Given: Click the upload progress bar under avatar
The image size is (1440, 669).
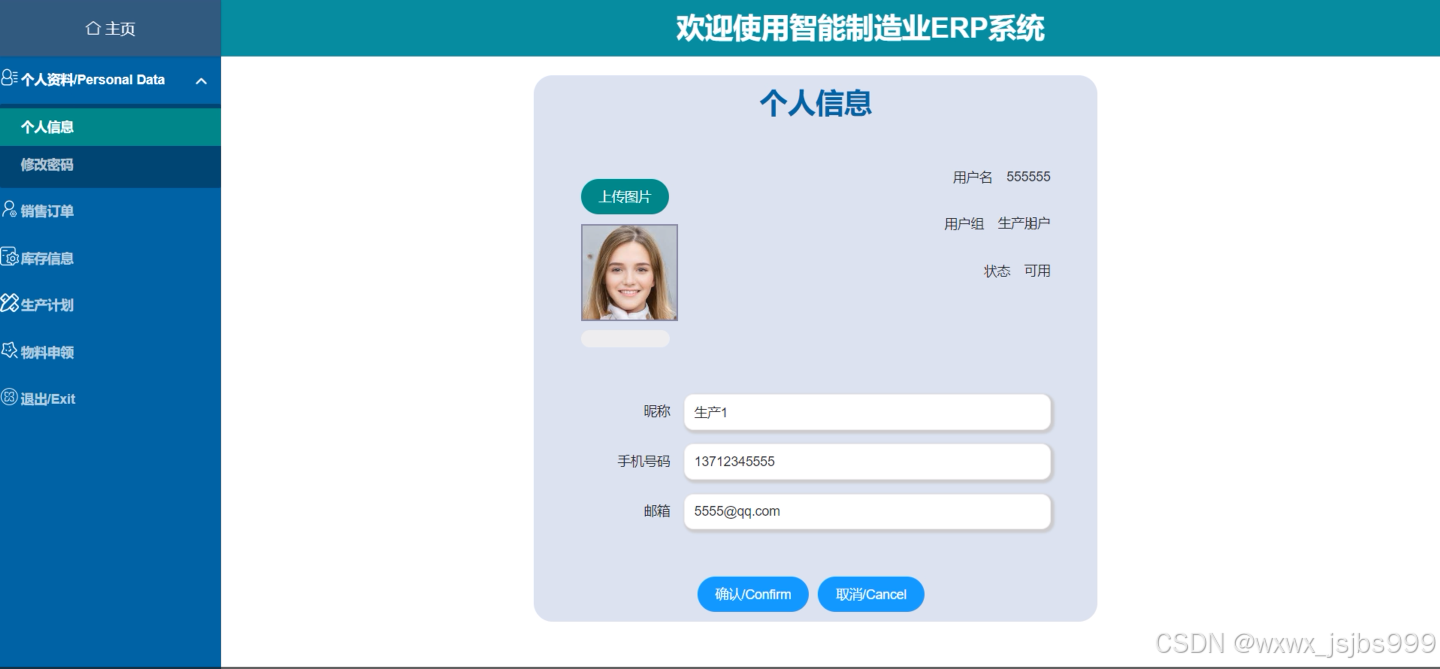Looking at the screenshot, I should (625, 339).
